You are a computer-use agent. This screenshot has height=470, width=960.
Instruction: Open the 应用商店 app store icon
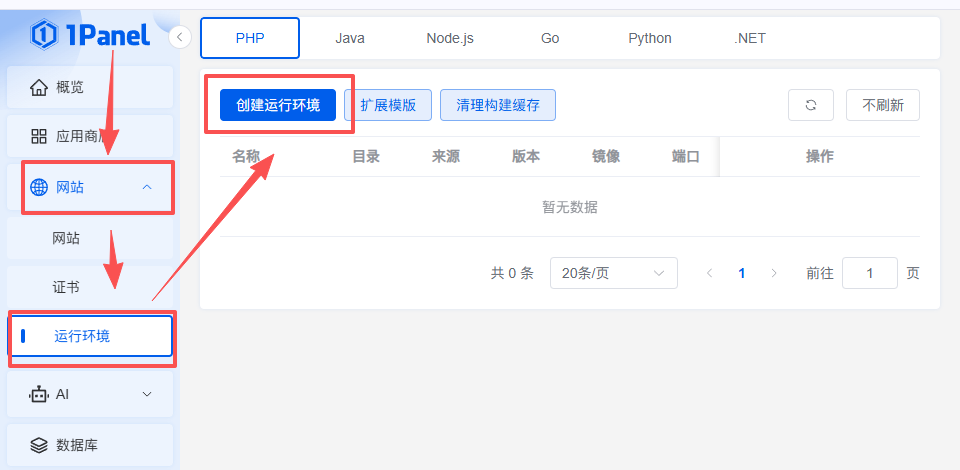(x=39, y=136)
